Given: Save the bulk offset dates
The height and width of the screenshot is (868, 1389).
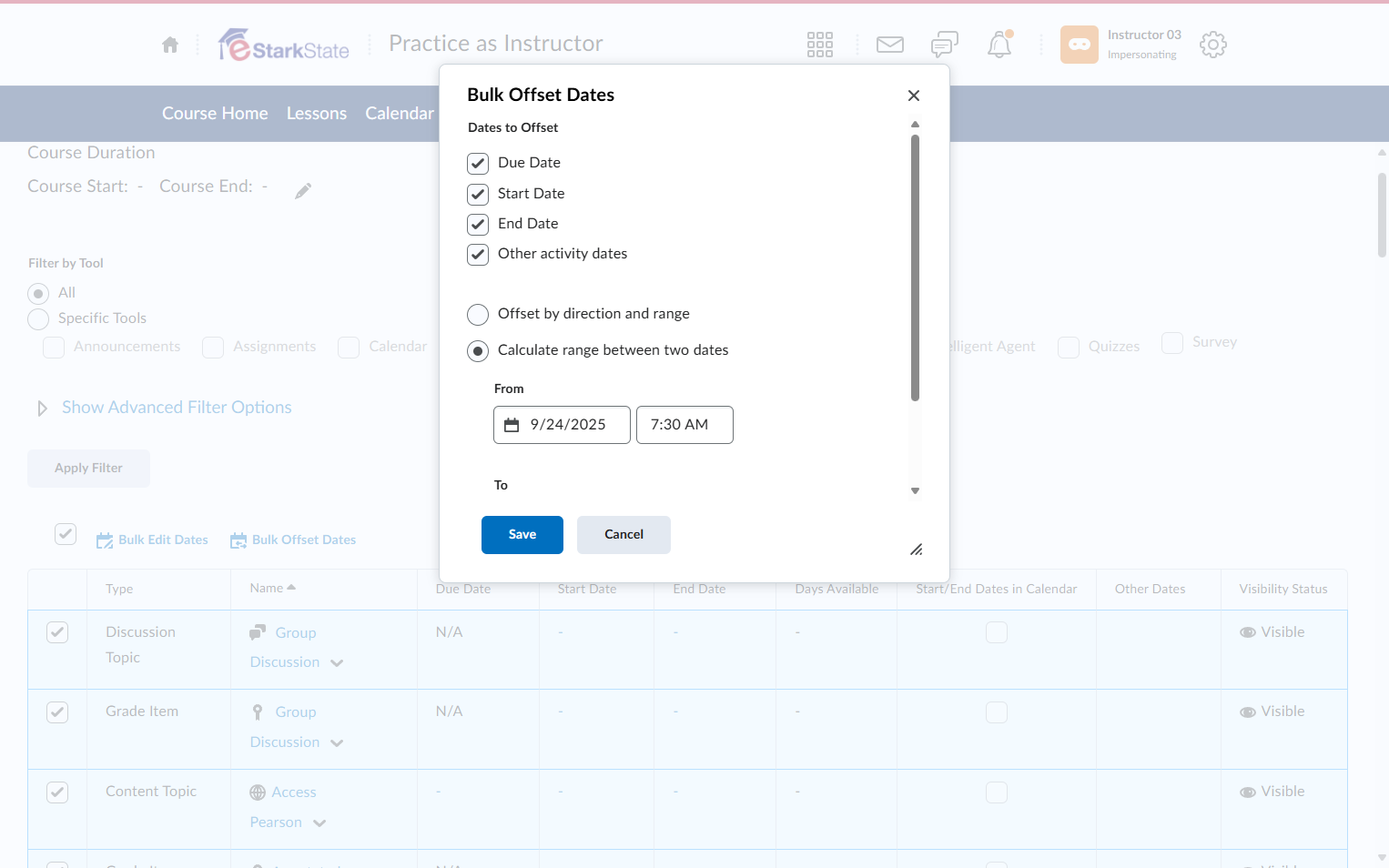Looking at the screenshot, I should pos(522,535).
